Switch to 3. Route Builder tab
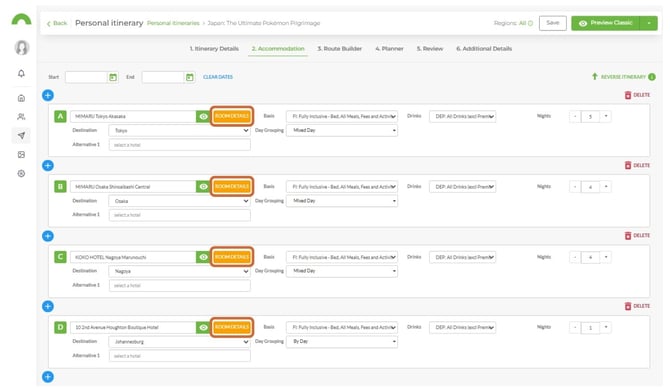The image size is (670, 391). point(339,49)
